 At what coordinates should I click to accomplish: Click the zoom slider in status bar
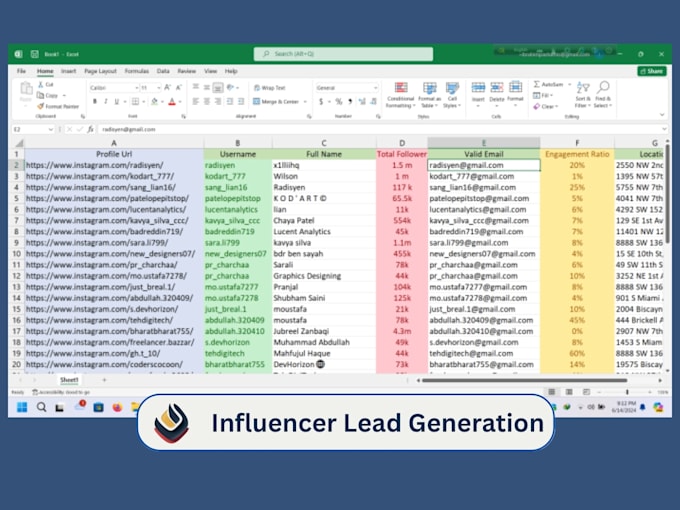click(x=627, y=392)
